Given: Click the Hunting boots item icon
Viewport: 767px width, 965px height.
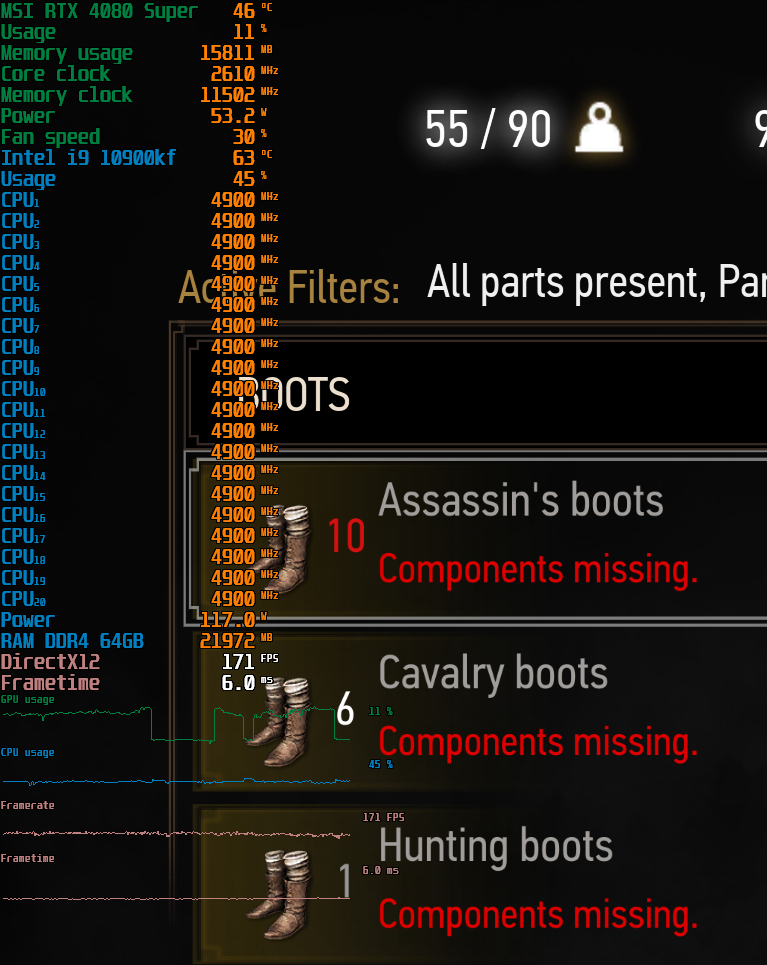Looking at the screenshot, I should 282,893.
